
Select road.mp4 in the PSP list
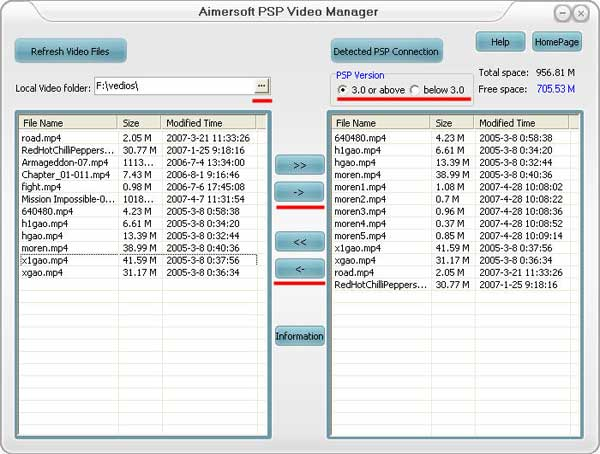tap(452, 273)
